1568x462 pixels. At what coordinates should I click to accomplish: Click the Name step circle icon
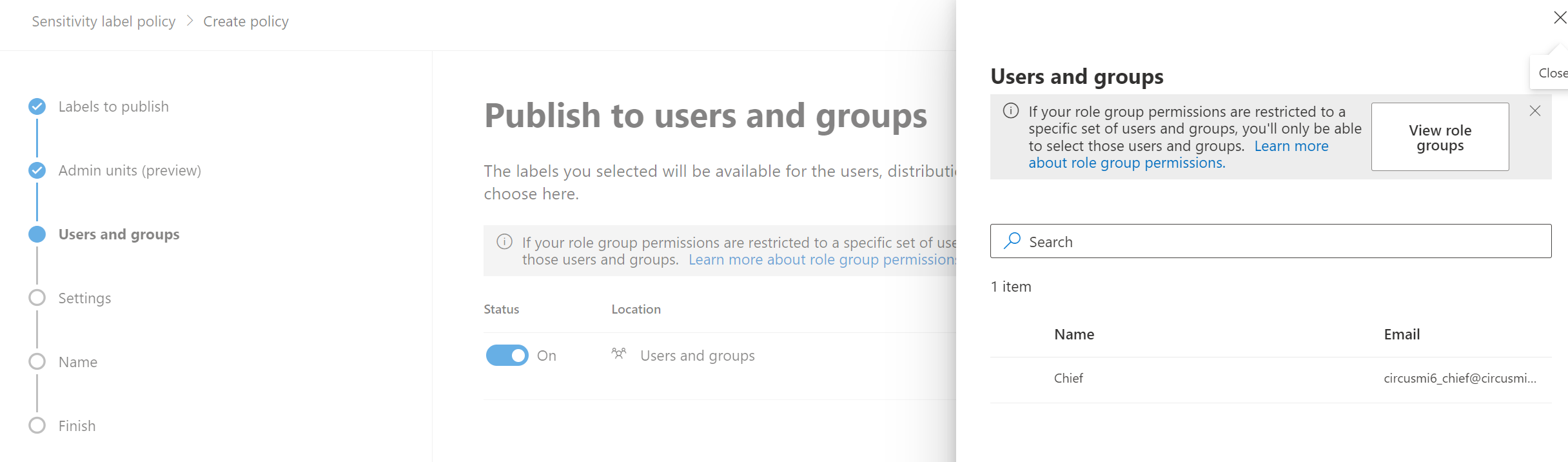coord(37,361)
